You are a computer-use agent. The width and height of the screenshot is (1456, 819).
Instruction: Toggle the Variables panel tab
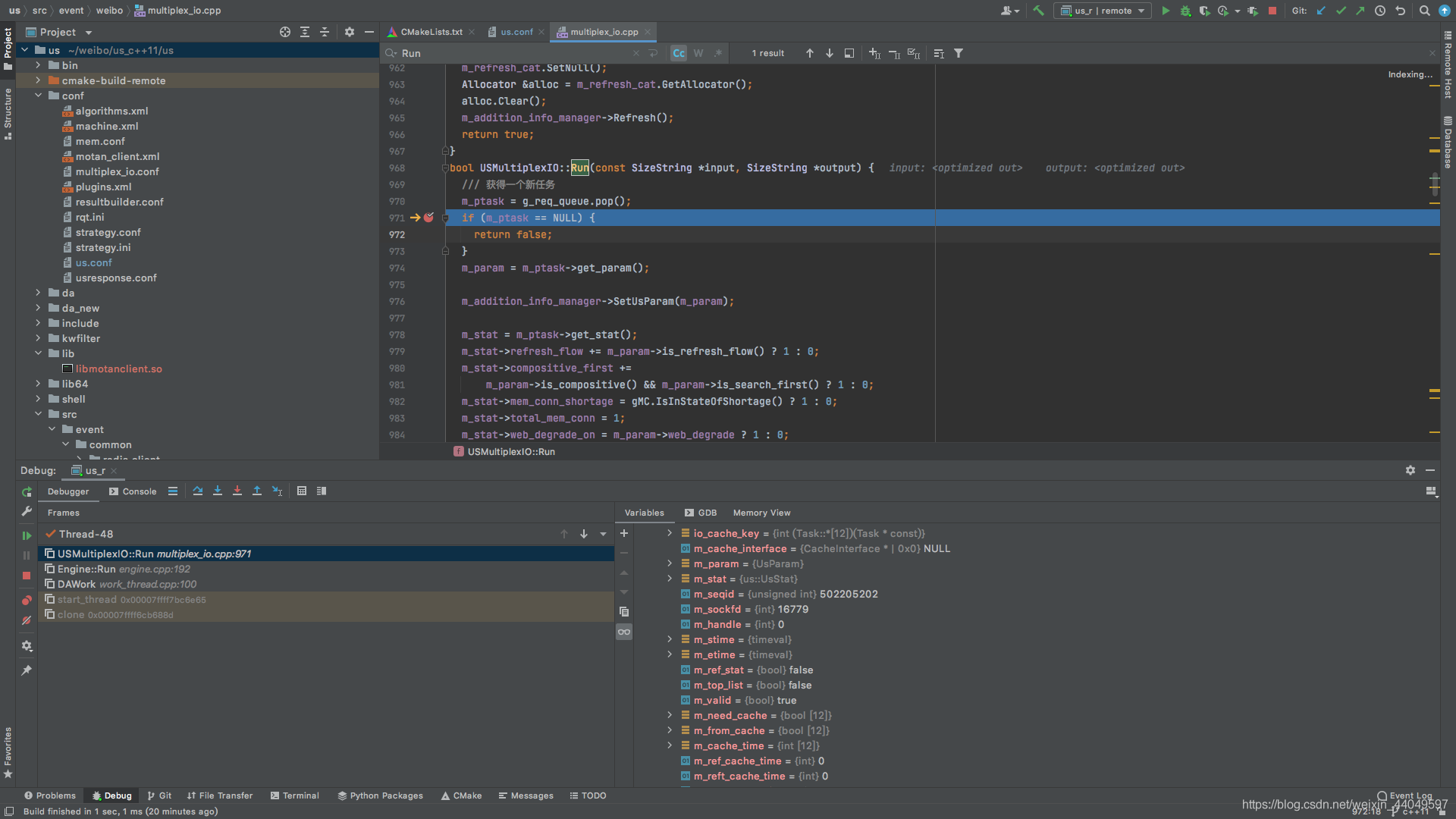[644, 512]
